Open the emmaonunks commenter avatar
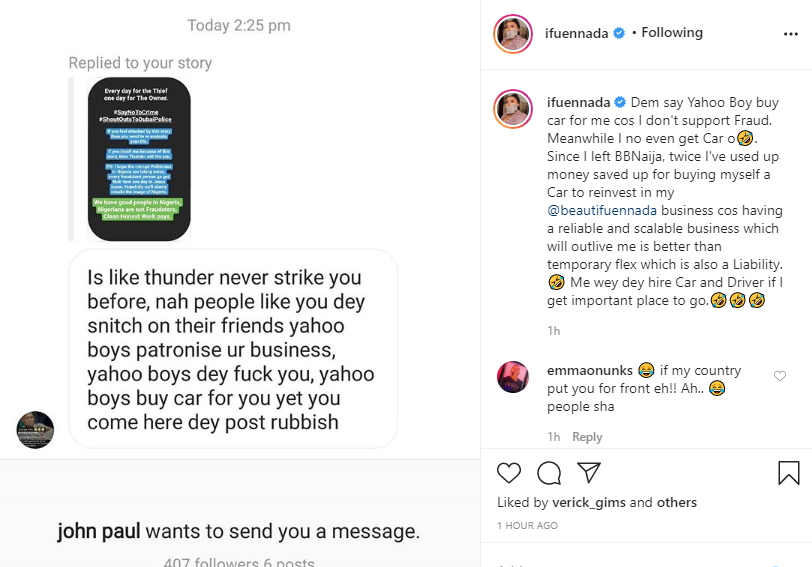Screen dimensions: 812x567 [x=513, y=377]
